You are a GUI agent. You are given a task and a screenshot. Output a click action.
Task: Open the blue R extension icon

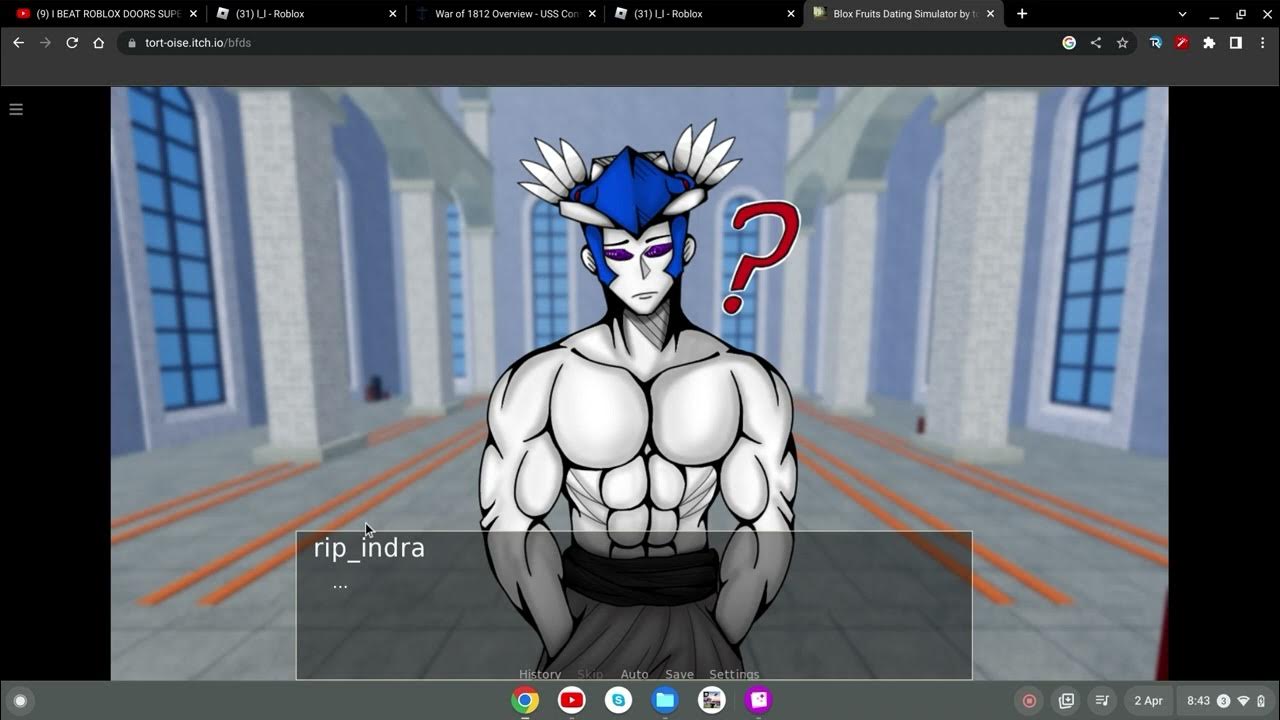pyautogui.click(x=1156, y=43)
